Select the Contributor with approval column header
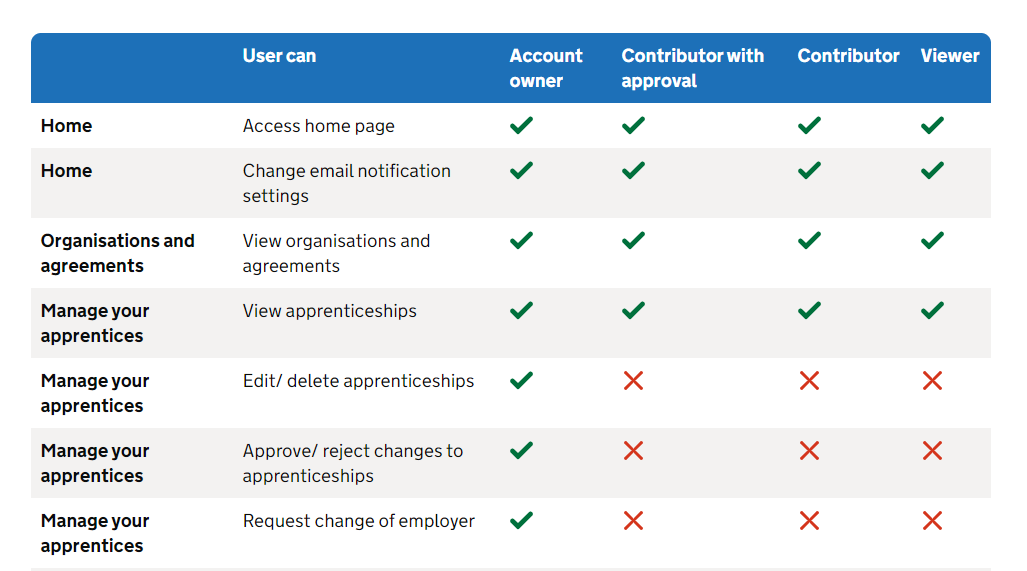Screen dimensions: 1027x571 click(x=692, y=68)
